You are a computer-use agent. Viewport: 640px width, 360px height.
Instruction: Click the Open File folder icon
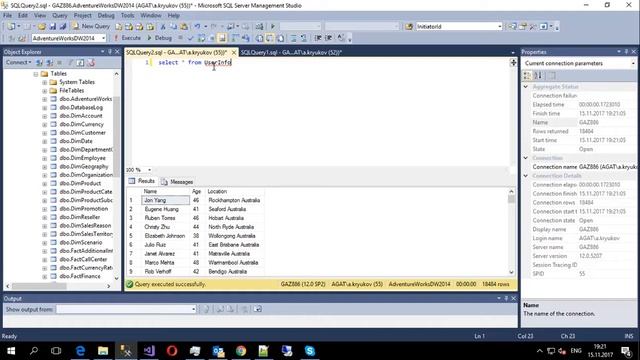click(x=42, y=27)
